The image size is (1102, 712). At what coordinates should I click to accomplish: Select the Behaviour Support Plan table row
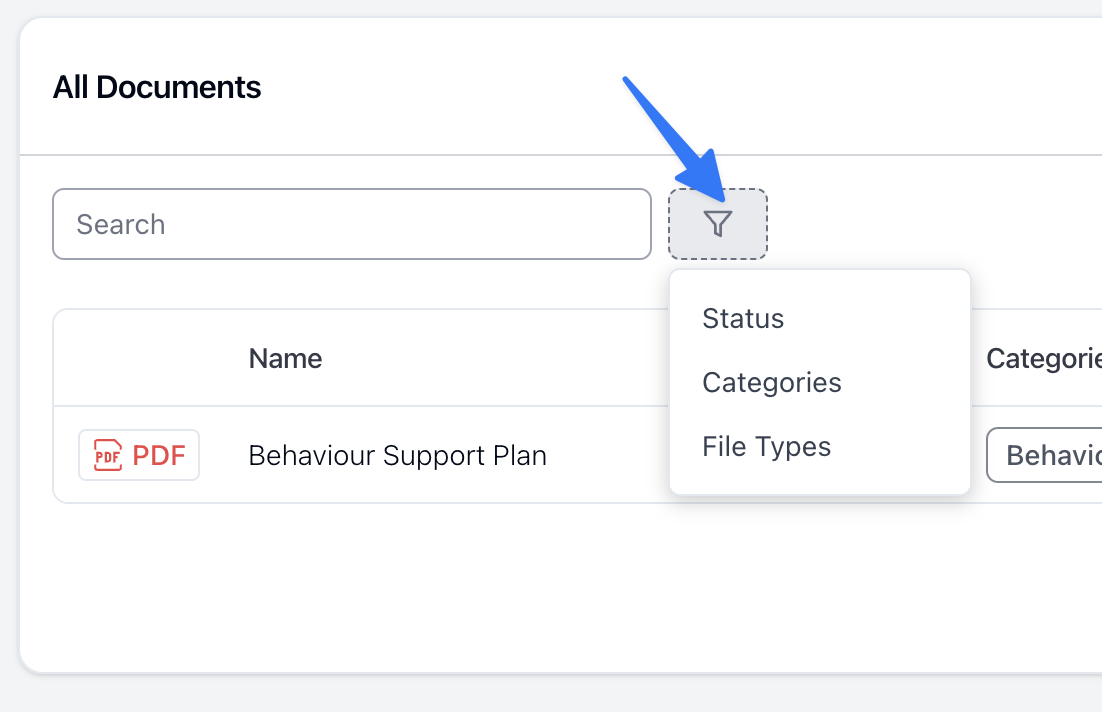tap(578, 455)
